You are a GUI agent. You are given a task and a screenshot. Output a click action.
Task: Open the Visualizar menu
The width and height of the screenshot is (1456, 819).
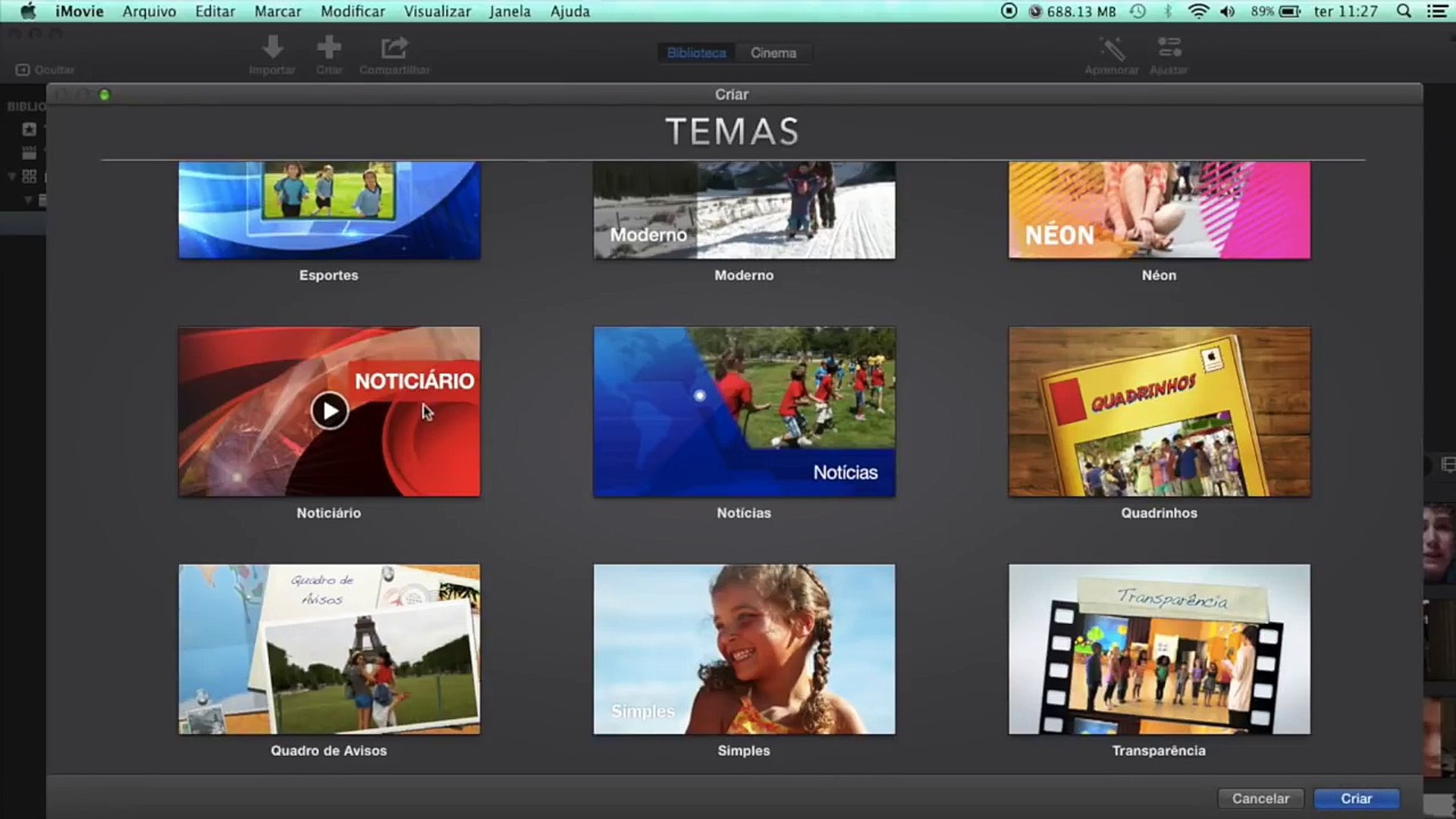[438, 11]
